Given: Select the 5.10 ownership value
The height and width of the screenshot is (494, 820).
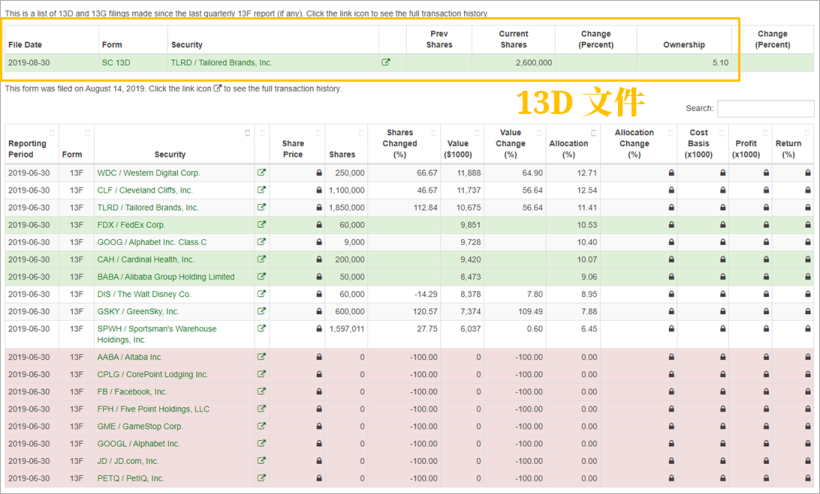Looking at the screenshot, I should click(x=720, y=63).
